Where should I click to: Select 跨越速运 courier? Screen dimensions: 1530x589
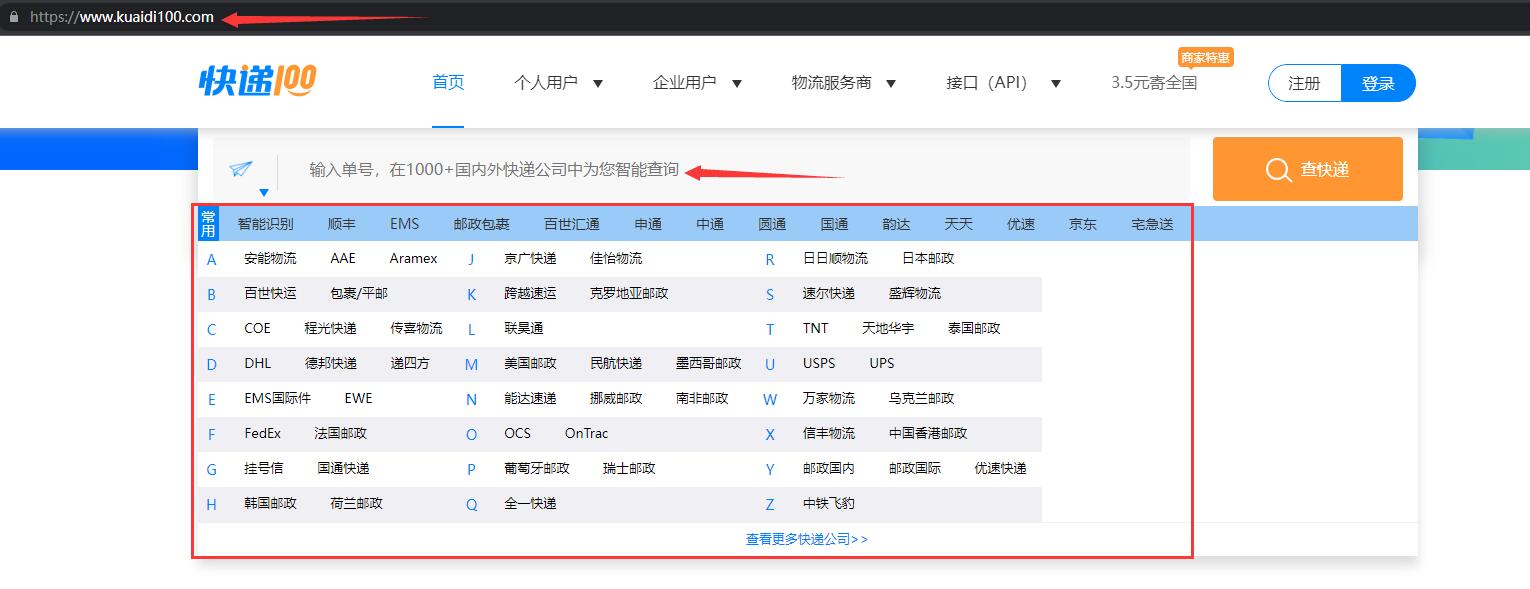pos(530,293)
